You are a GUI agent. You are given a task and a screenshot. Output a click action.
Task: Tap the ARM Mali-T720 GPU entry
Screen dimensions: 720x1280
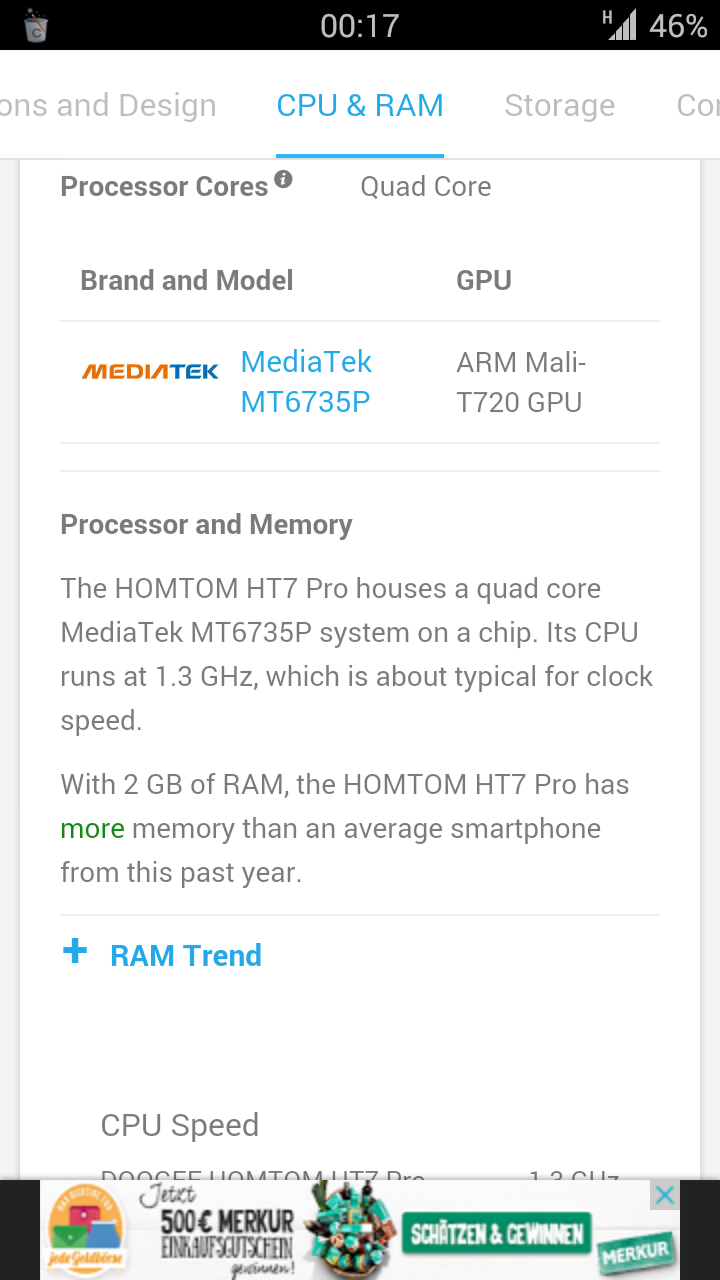pos(521,382)
